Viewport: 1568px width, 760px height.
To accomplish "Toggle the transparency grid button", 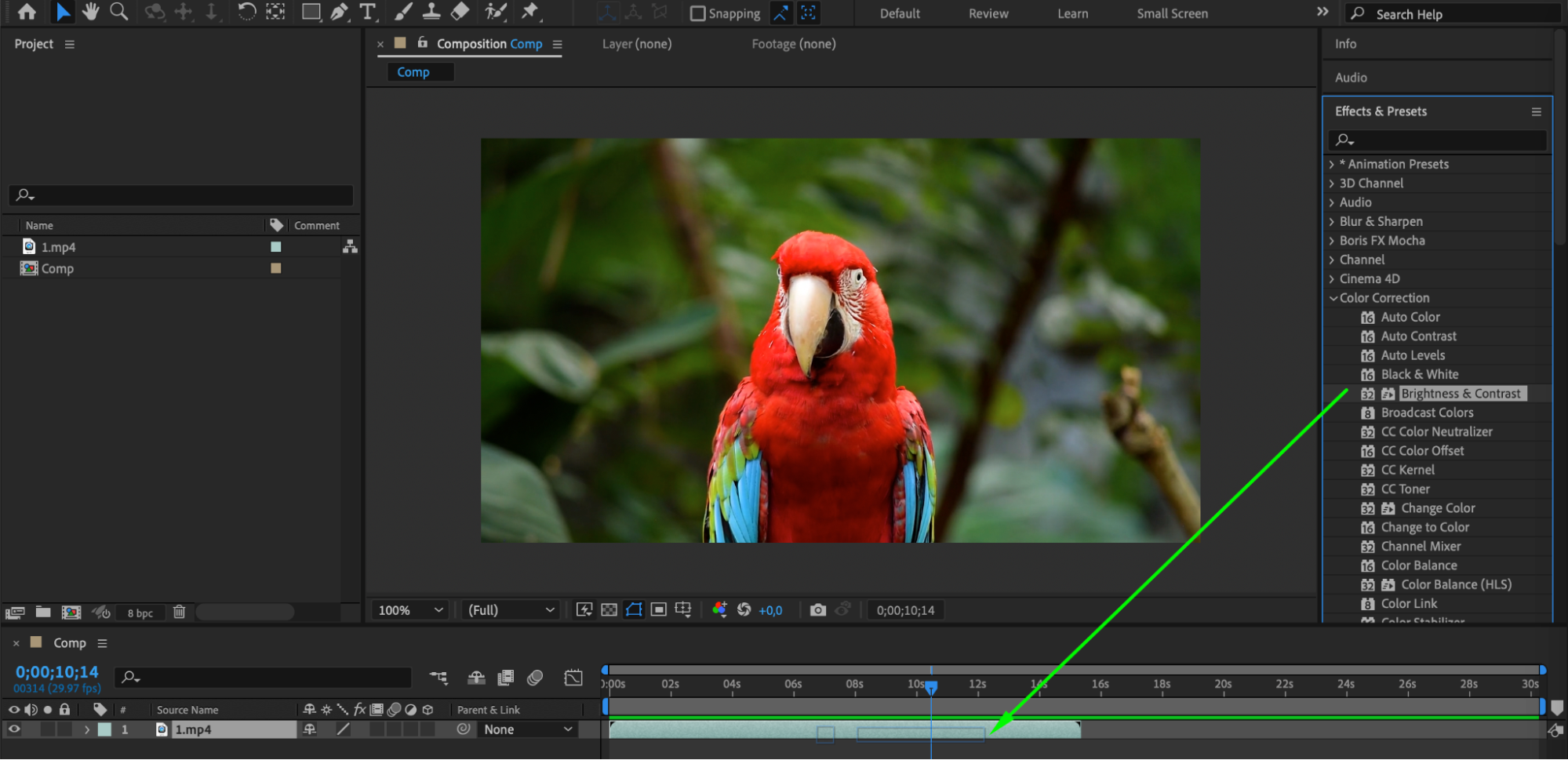I will pos(609,610).
